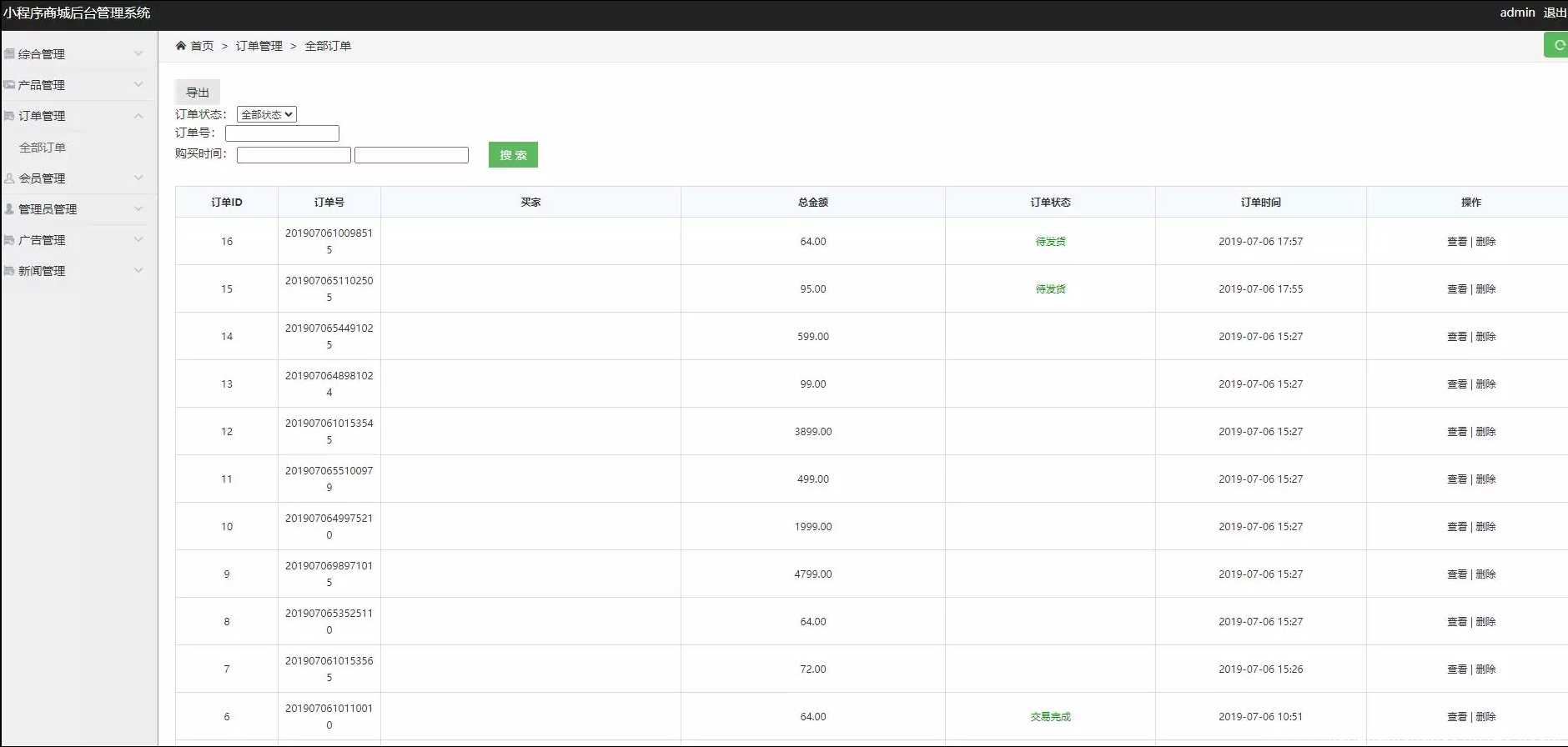The width and height of the screenshot is (1568, 747).
Task: Expand the 会员管理 menu chevron
Action: tap(138, 178)
